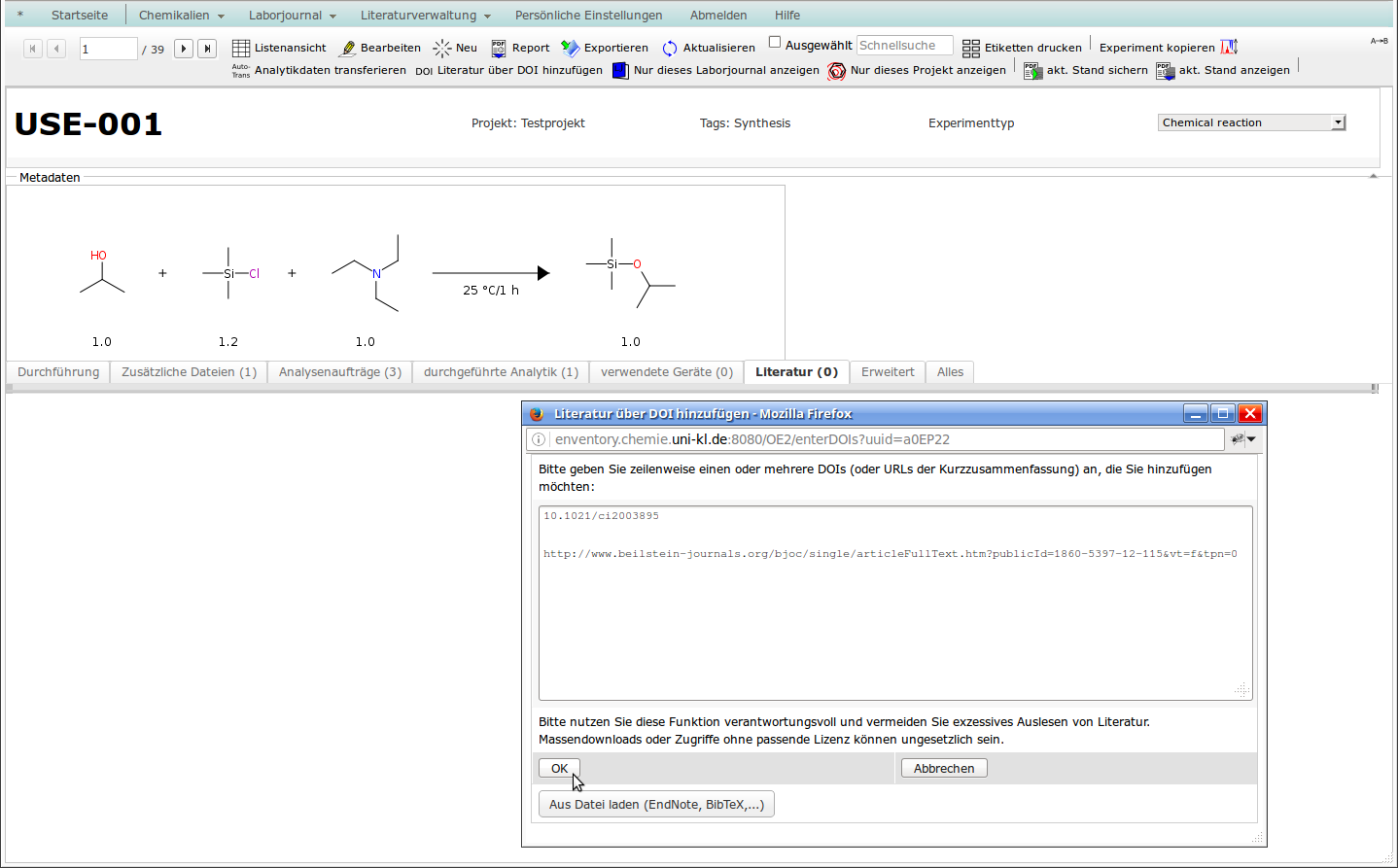The image size is (1398, 868).
Task: Click the USE-001 experiment title
Action: point(88,124)
